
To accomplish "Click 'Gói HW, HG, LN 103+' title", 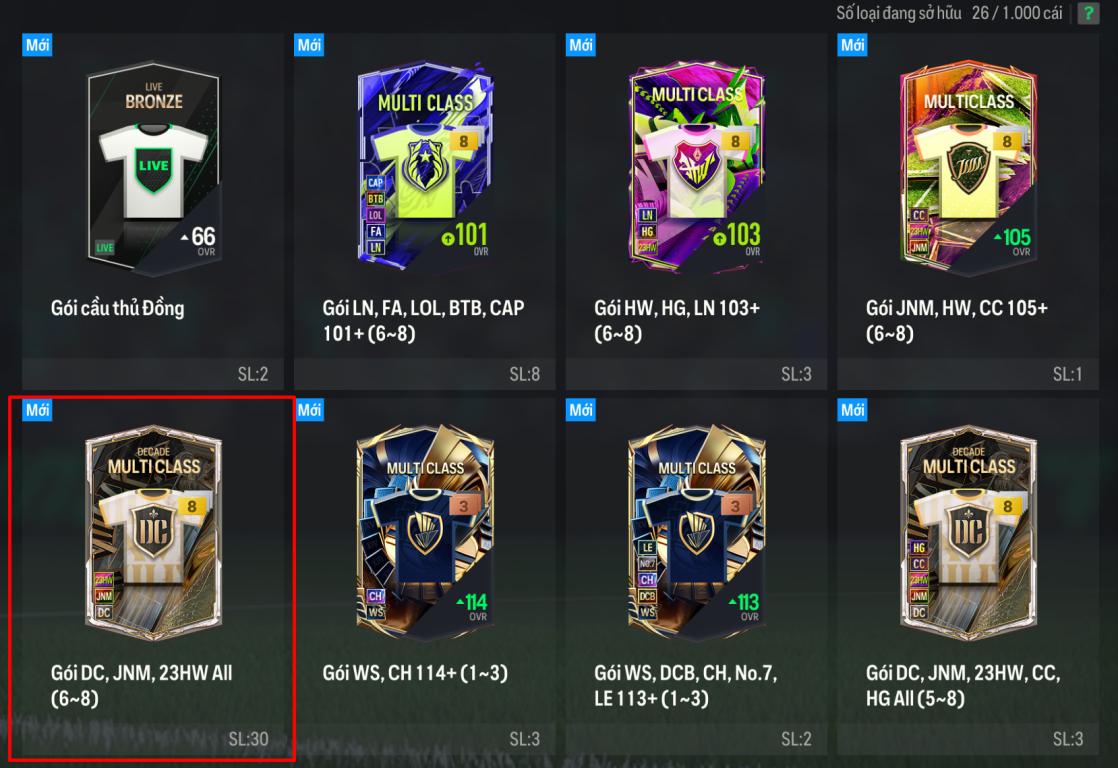I will [x=677, y=321].
